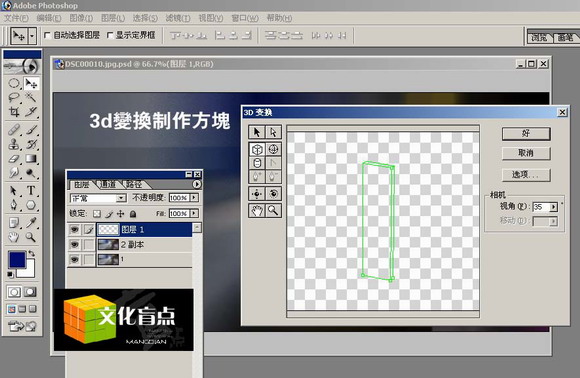Open 文件 menu
Image resolution: width=580 pixels, height=378 pixels.
tap(16, 18)
